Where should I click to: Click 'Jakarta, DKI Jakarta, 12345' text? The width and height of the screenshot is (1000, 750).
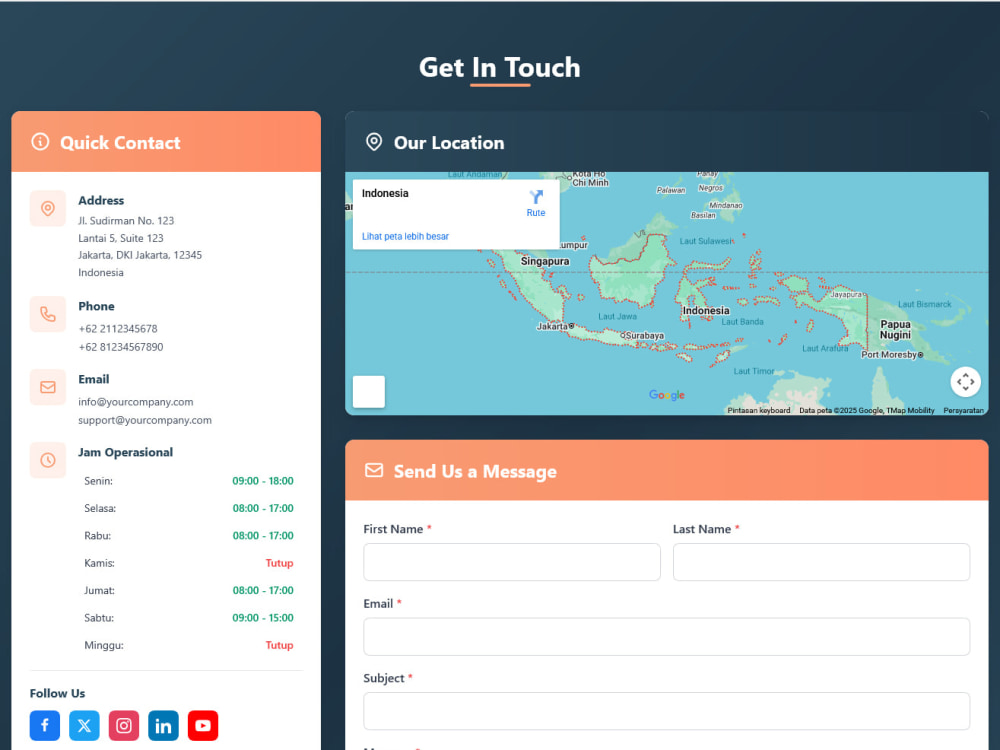pos(140,255)
